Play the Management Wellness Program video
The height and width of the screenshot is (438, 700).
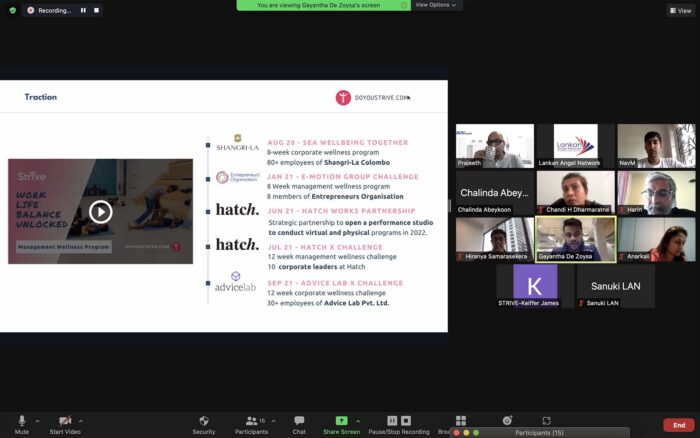(100, 211)
